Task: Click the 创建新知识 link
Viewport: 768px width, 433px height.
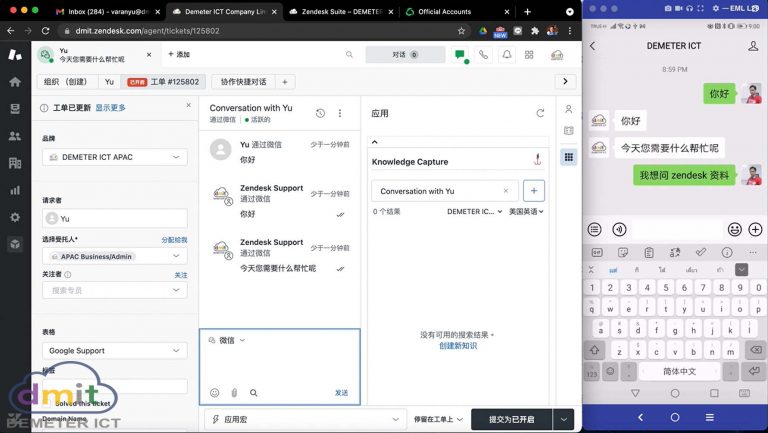Action: point(458,346)
